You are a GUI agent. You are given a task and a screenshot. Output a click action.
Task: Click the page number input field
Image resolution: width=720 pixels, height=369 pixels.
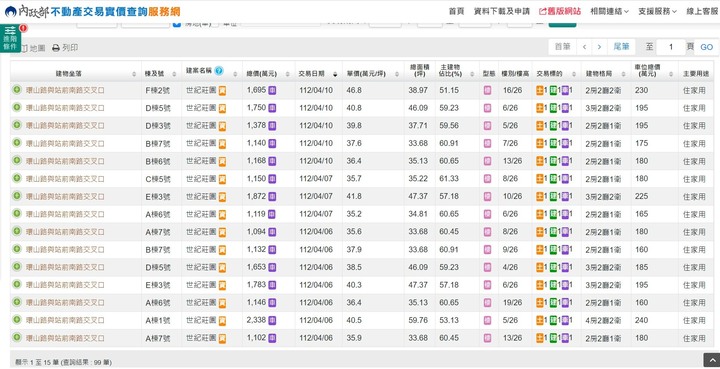(x=671, y=47)
